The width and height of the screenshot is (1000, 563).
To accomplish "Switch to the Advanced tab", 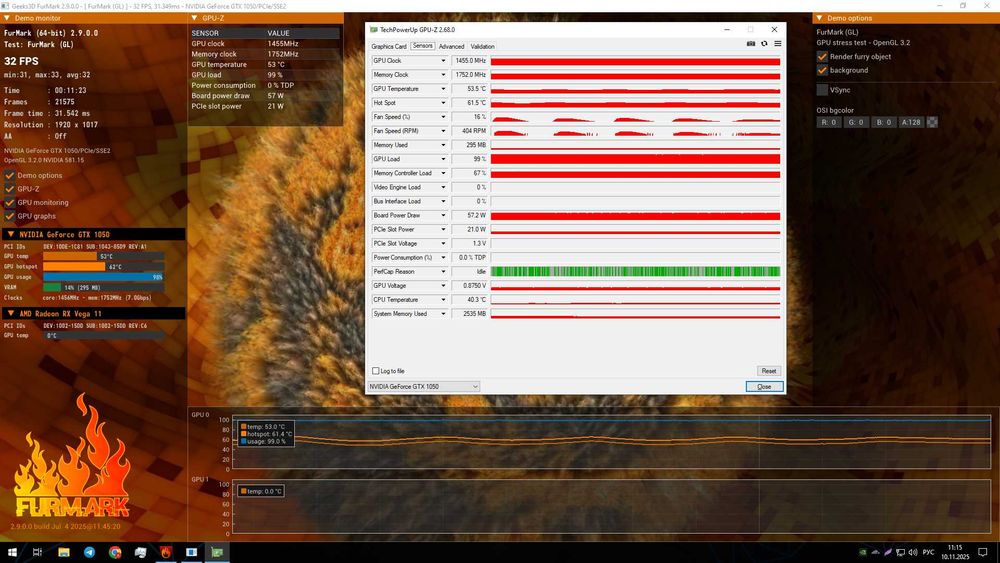I will pyautogui.click(x=452, y=47).
